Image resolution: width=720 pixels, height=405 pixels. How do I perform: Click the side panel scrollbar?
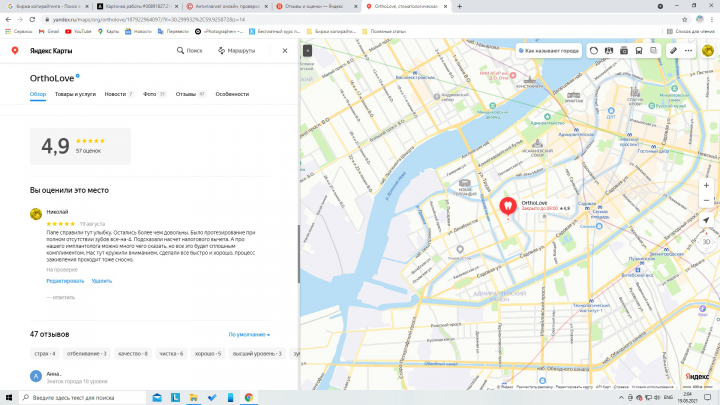click(298, 253)
